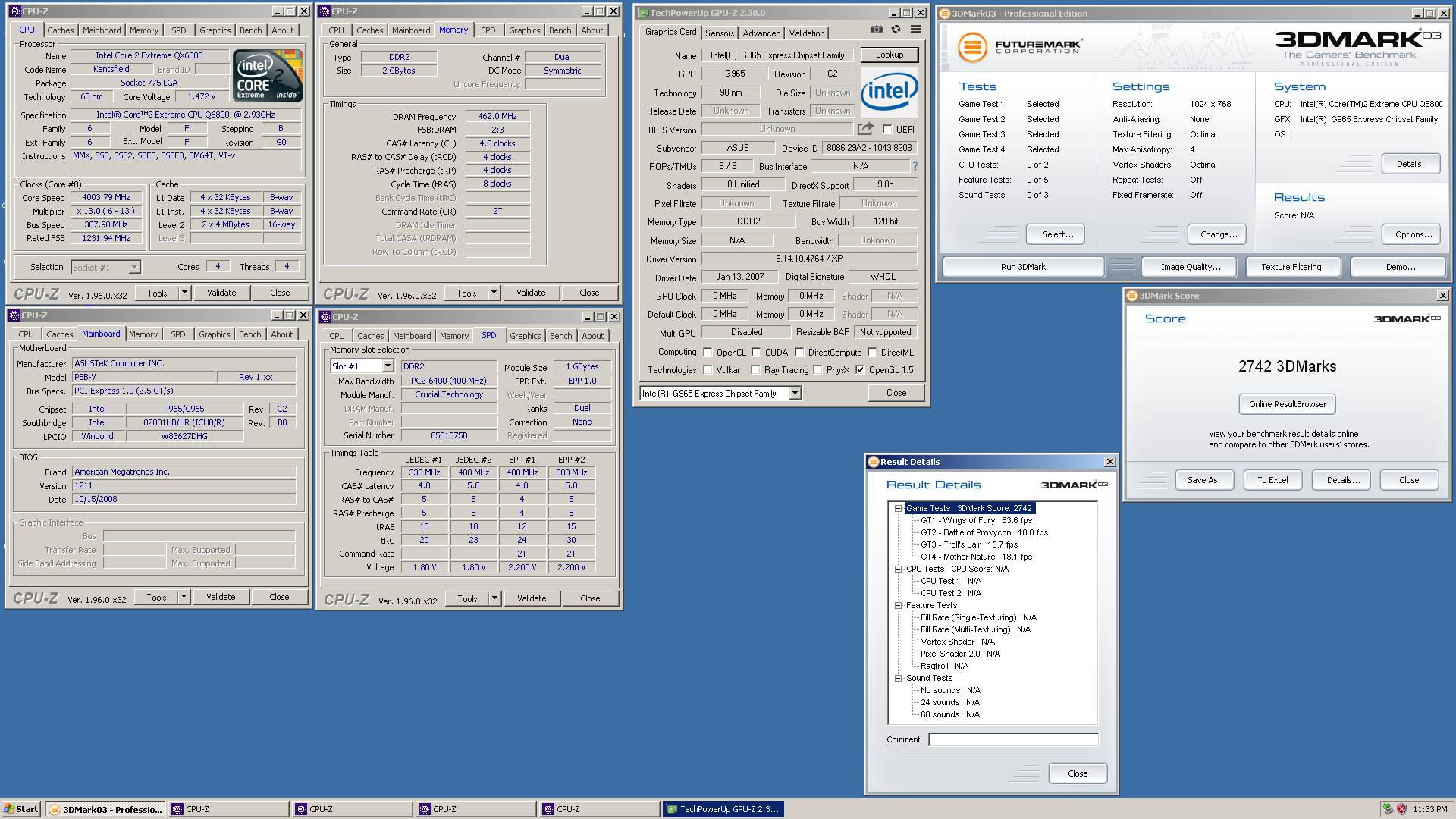Switch to TechPowerUp GPU-Z taskbar item
The width and height of the screenshot is (1456, 819).
pos(723,809)
